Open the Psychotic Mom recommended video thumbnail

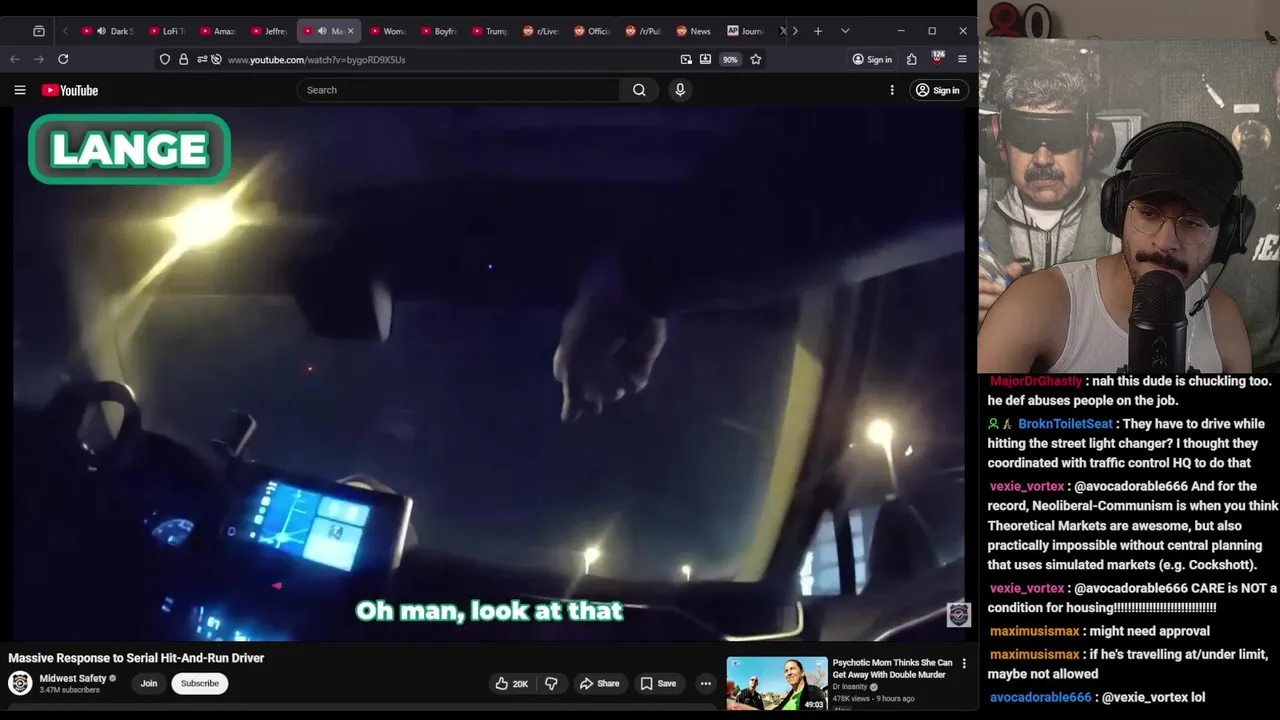coord(777,684)
